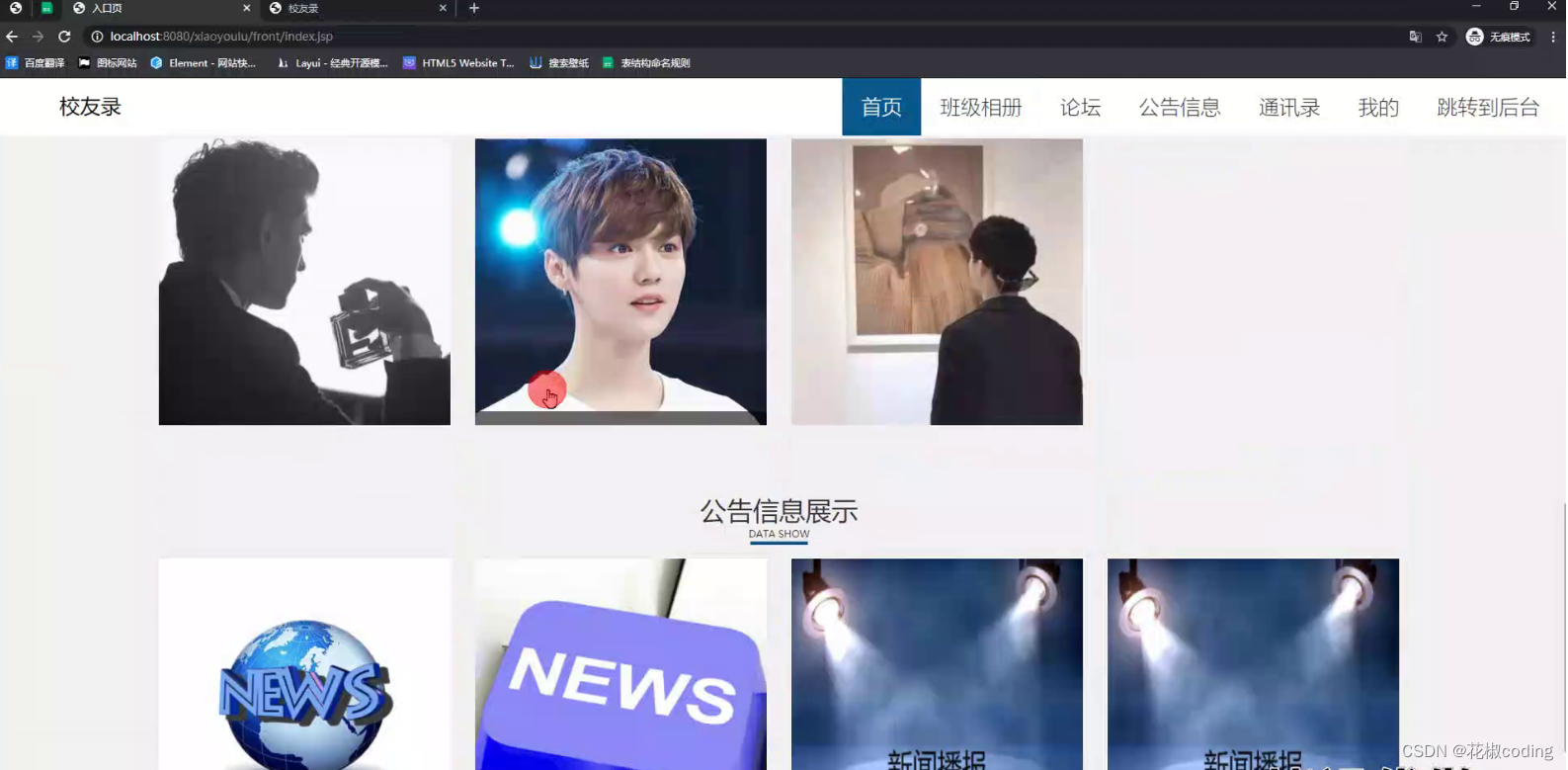Open the 公告信息 navigation item
Screen dimensions: 1568x770
point(1180,107)
